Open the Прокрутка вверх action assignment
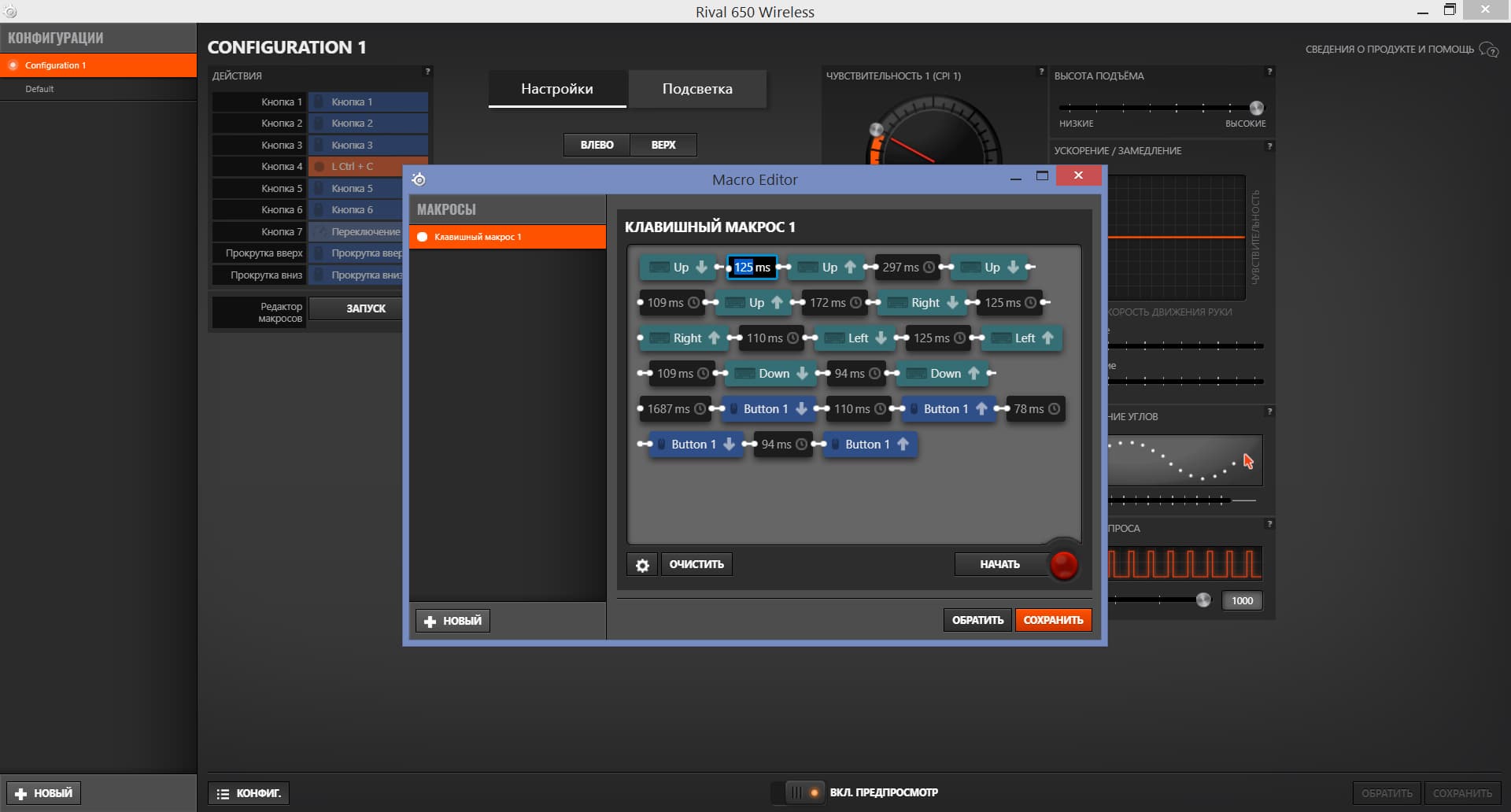The image size is (1511, 812). point(356,253)
